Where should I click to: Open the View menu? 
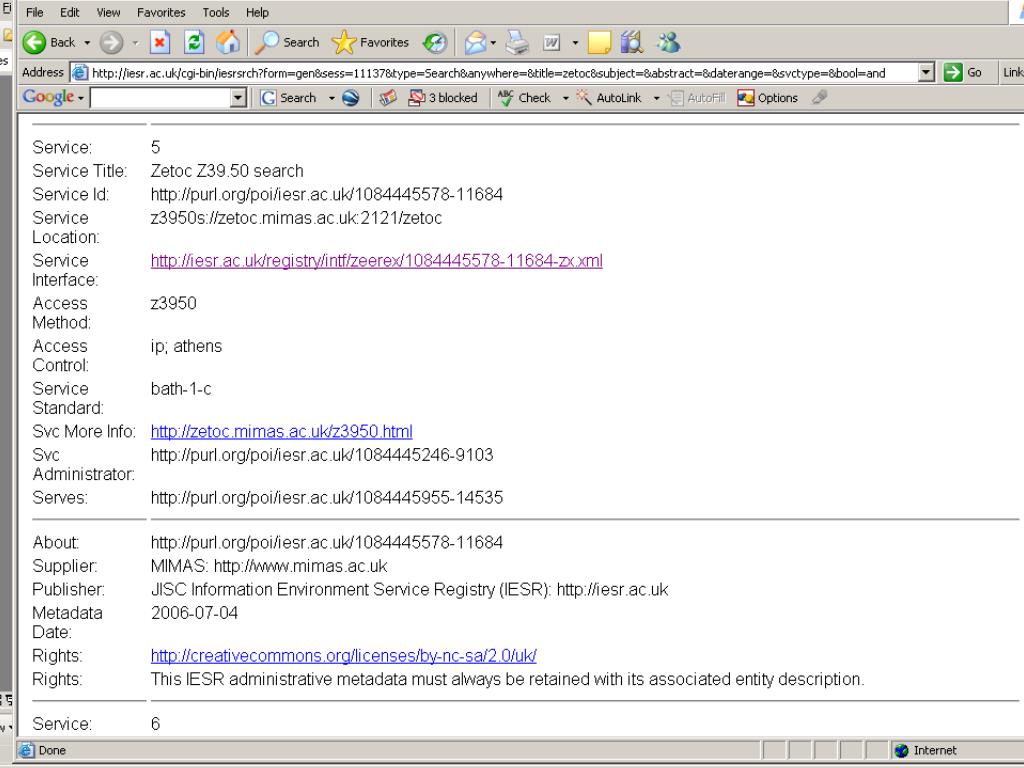pos(108,12)
